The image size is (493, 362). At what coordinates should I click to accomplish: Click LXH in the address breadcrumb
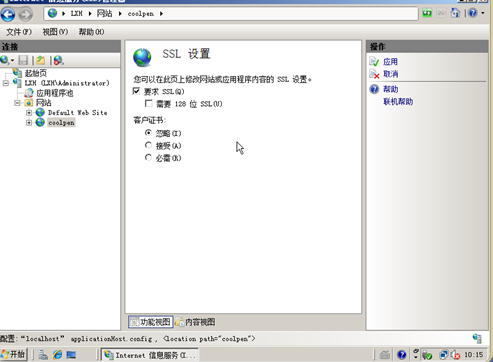click(x=76, y=14)
